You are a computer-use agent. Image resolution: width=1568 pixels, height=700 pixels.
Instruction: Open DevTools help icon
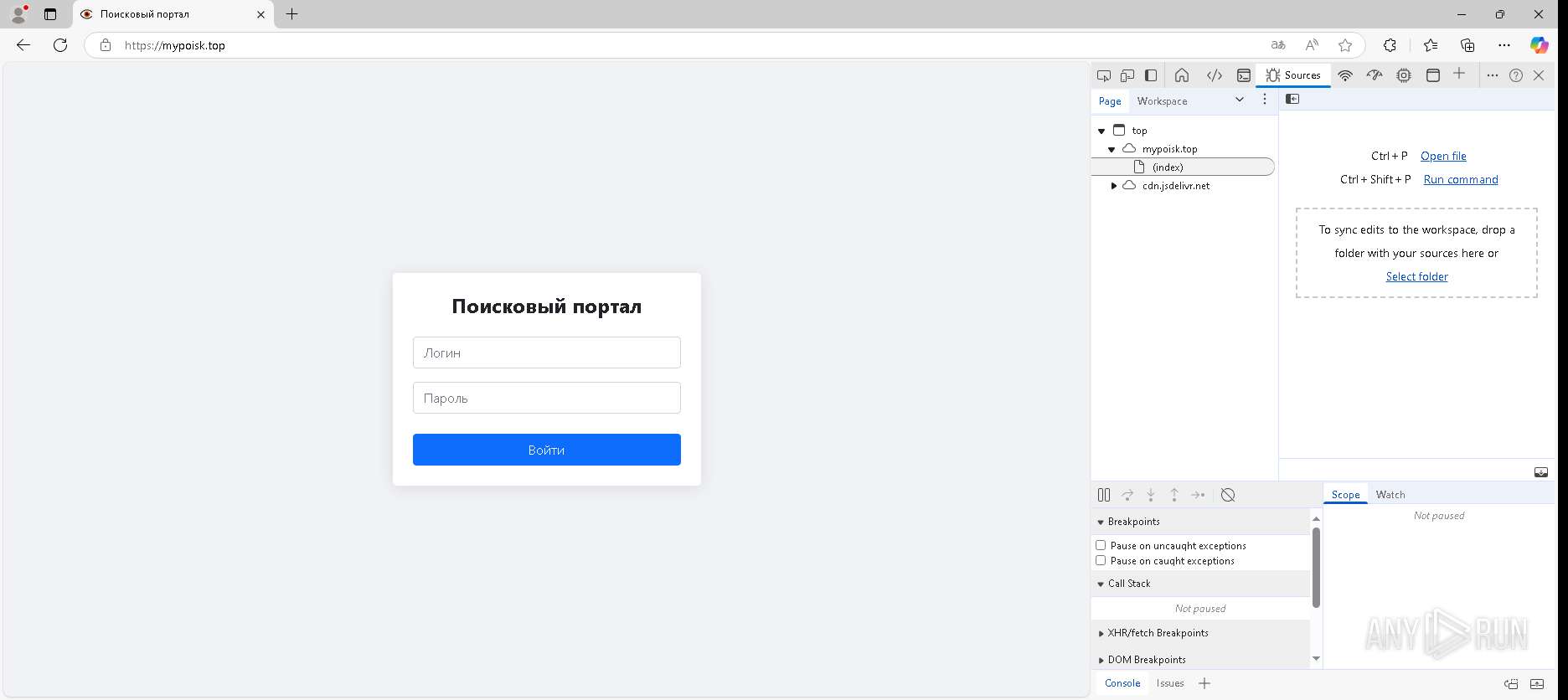pyautogui.click(x=1516, y=75)
